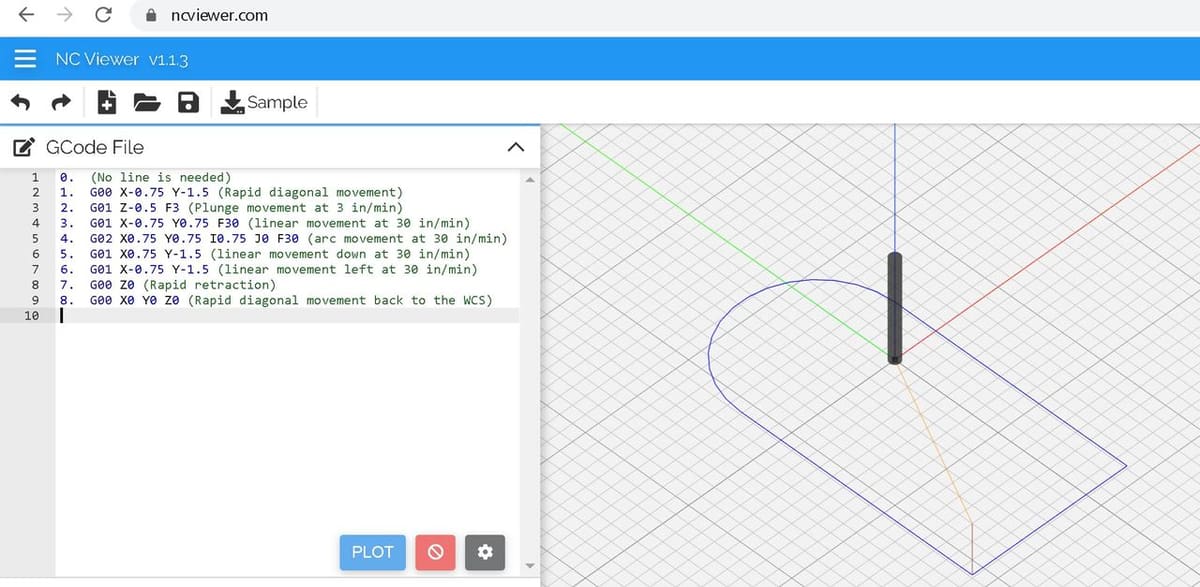Viewport: 1200px width, 587px height.
Task: Click the NC Viewer v1.1.3 title
Action: tap(122, 59)
